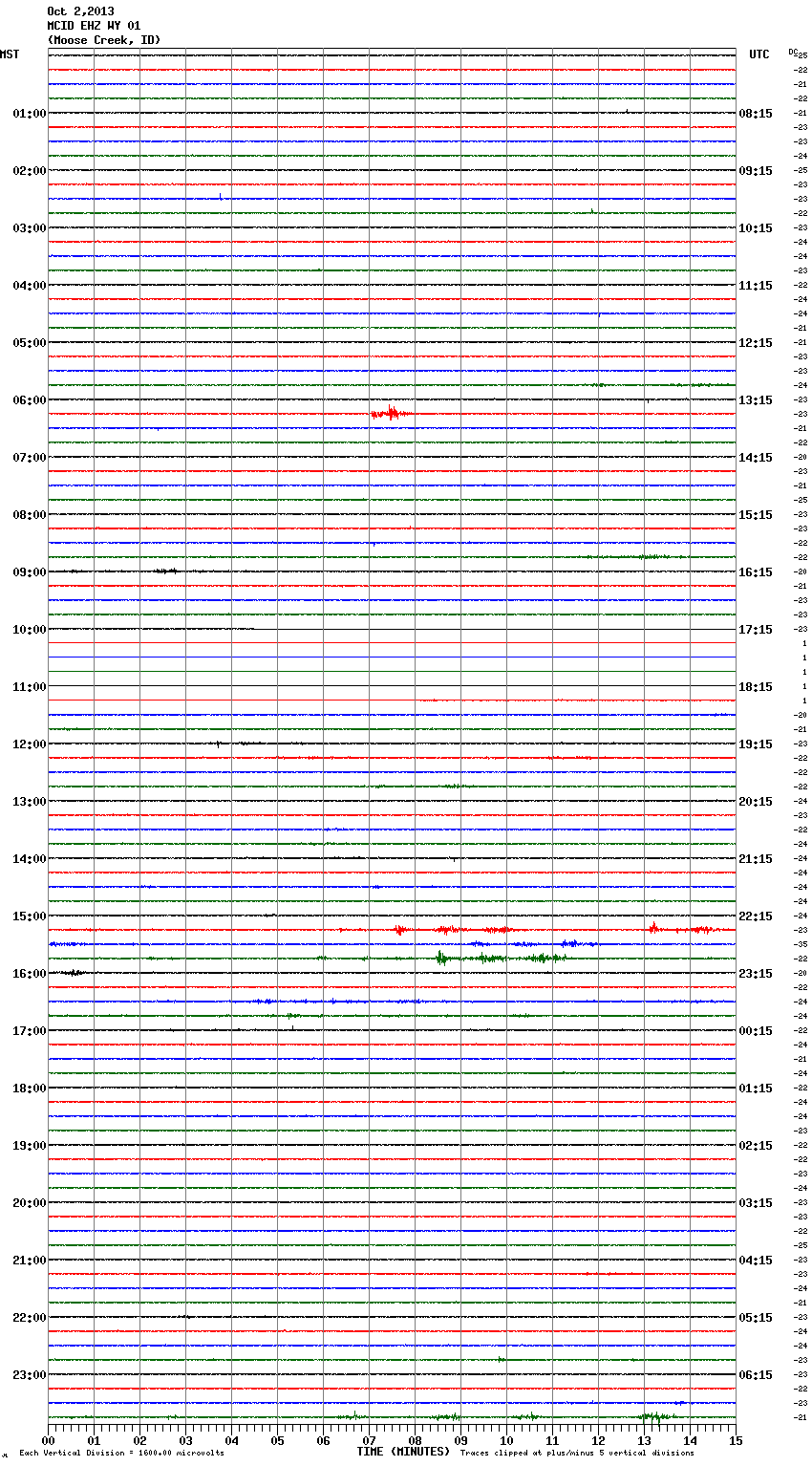
Task: Click the date label 'Oct 2,2013'
Action: point(80,11)
